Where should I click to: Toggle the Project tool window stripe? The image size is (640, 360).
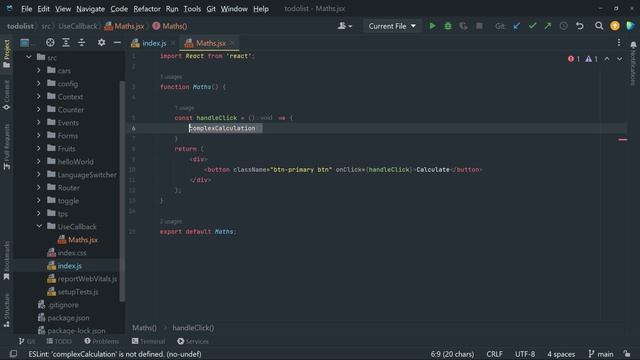click(x=7, y=54)
